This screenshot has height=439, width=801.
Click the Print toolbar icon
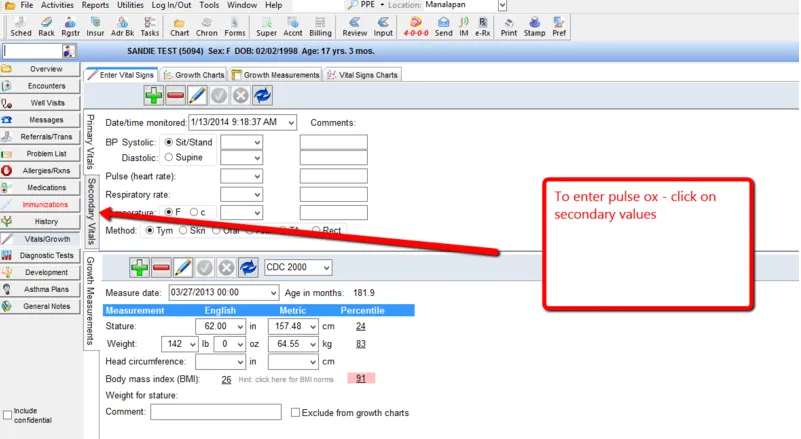[509, 26]
